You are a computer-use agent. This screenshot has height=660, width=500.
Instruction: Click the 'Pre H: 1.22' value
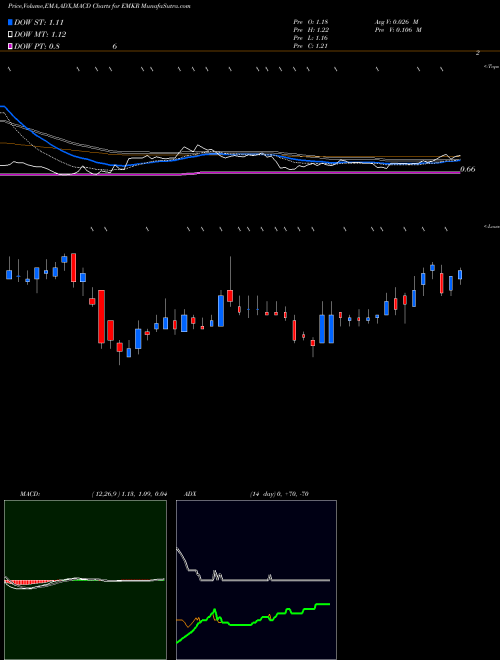click(311, 30)
